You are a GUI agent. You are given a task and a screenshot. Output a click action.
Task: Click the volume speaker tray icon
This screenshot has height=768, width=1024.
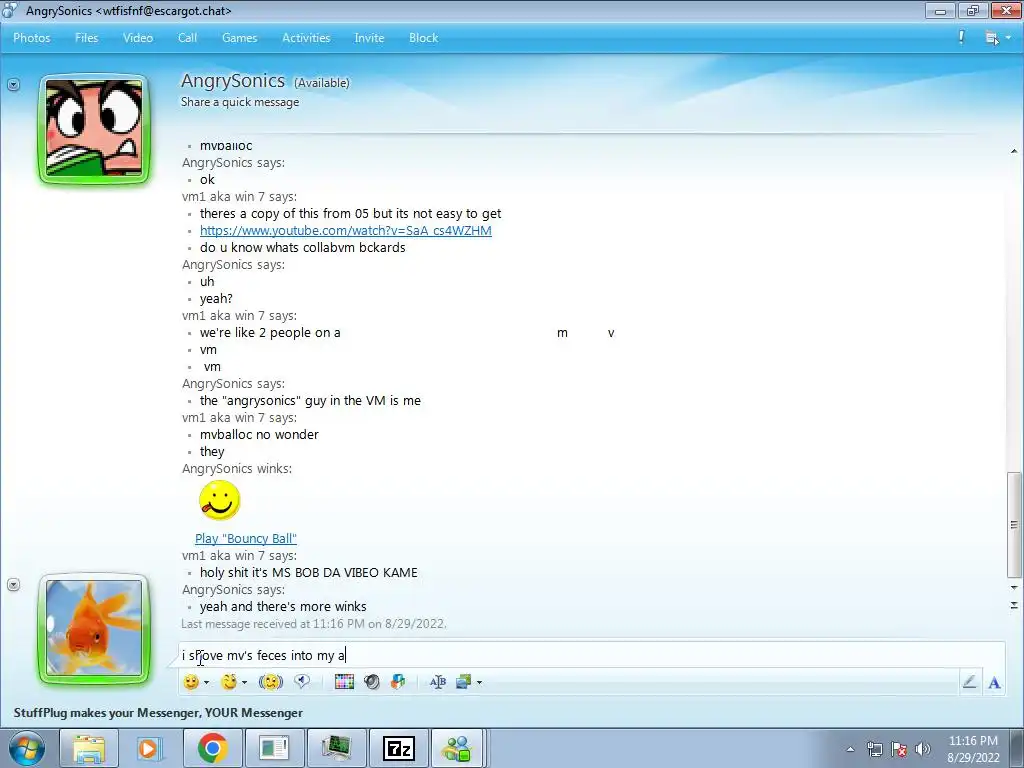tap(923, 749)
